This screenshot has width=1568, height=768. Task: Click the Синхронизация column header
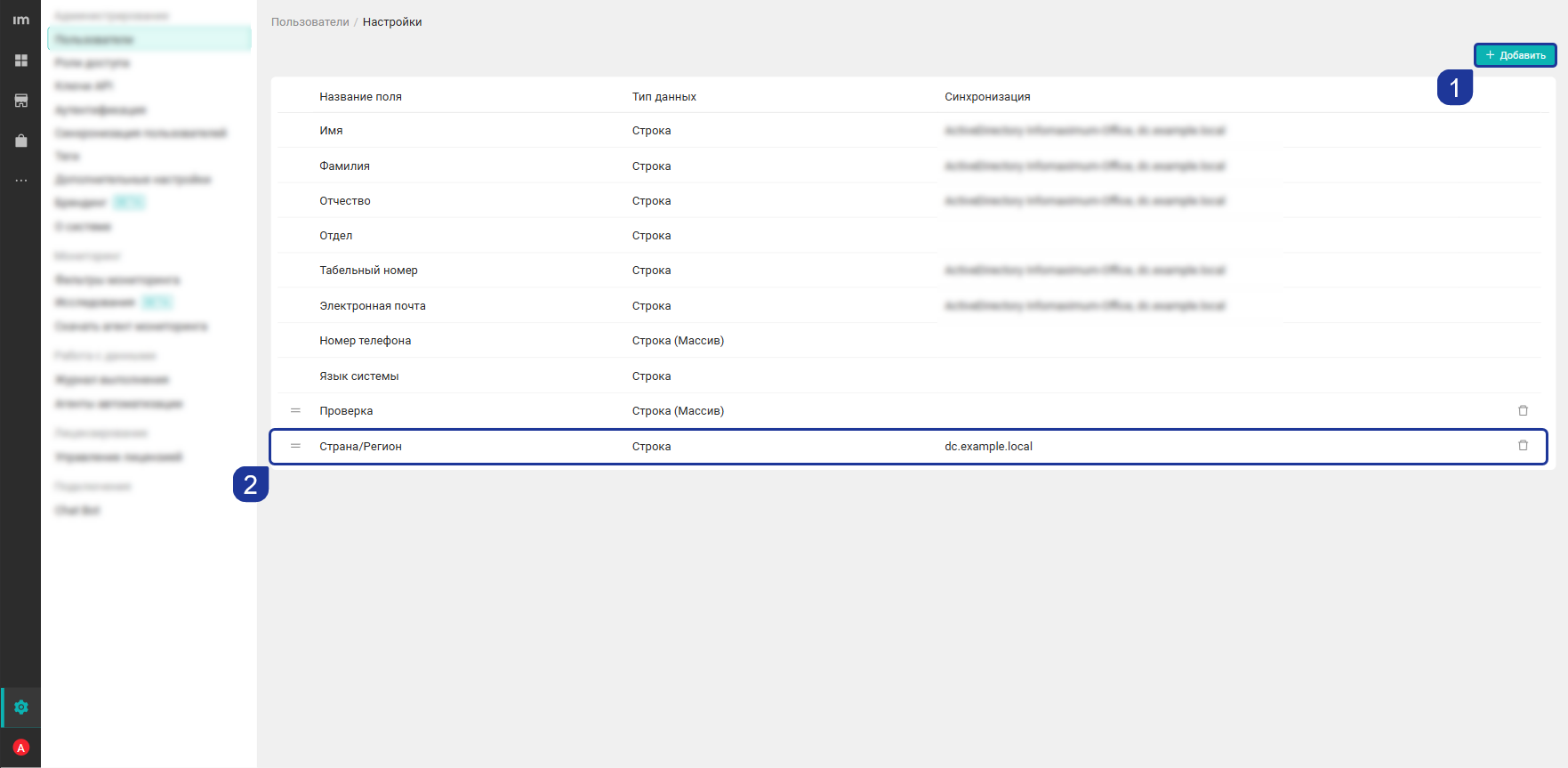(x=987, y=97)
